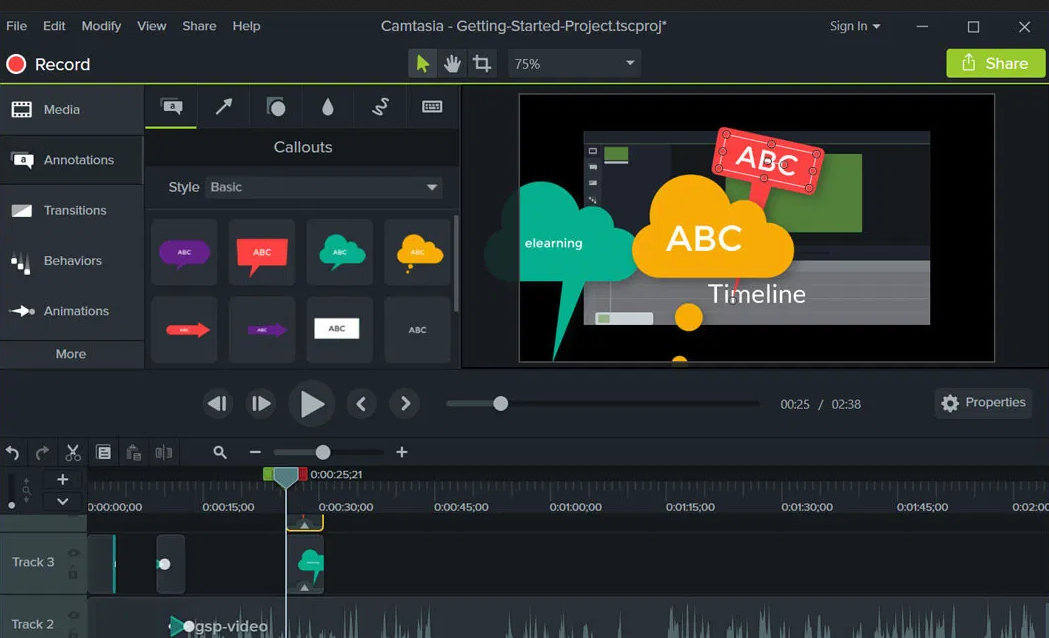Open the Properties panel button

[x=983, y=403]
